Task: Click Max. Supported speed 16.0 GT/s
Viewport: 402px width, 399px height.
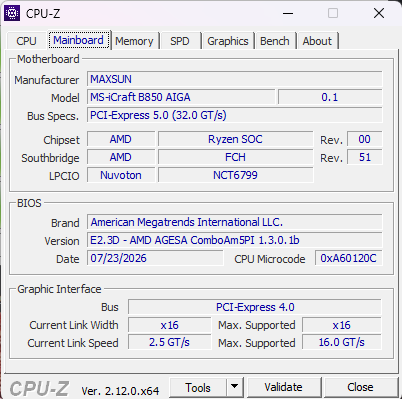Action: (342, 343)
